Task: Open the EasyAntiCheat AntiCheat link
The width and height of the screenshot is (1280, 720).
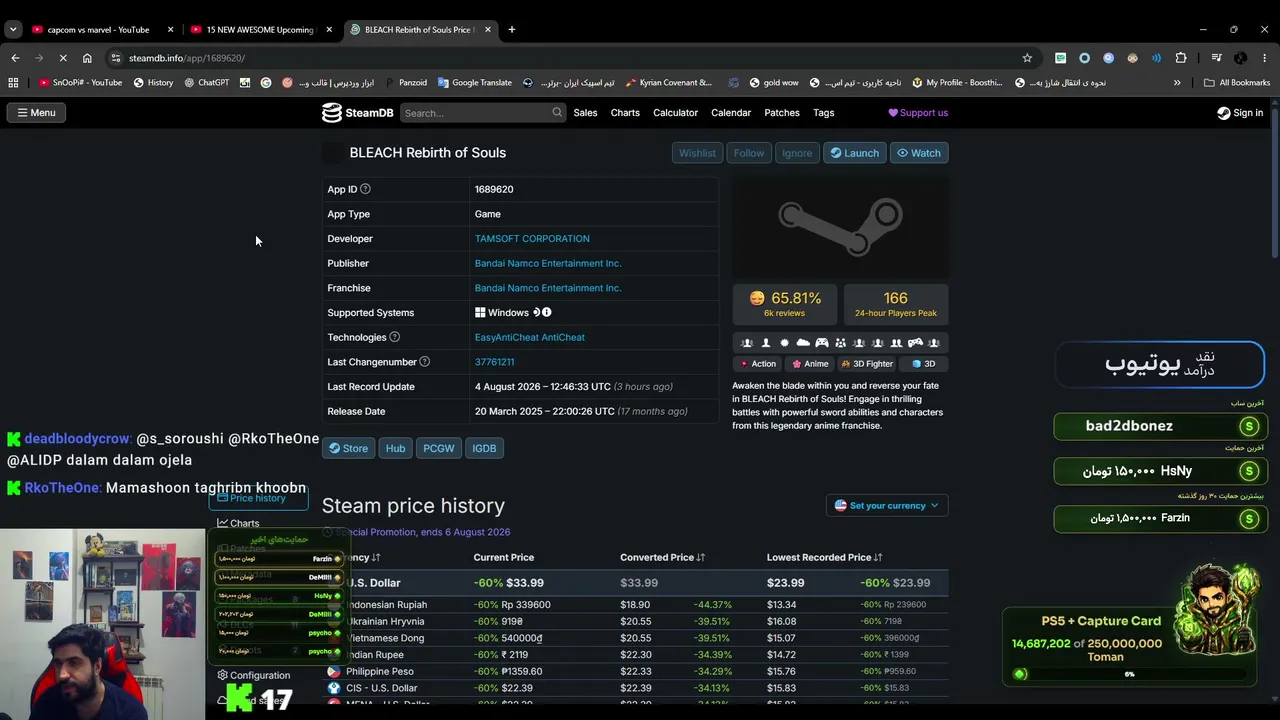Action: pyautogui.click(x=530, y=338)
